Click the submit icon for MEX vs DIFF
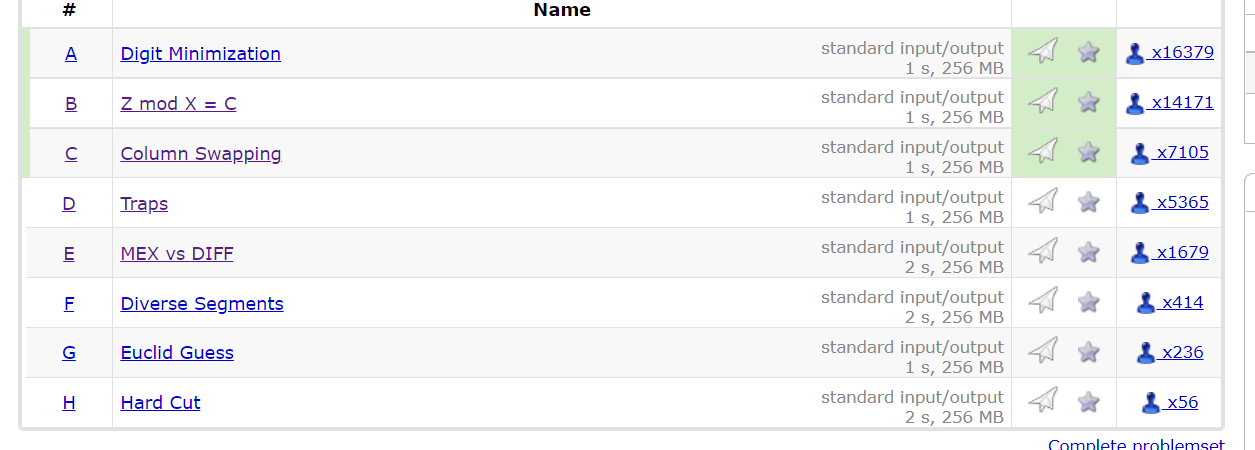Screen dimensions: 1255x450 coord(1043,252)
